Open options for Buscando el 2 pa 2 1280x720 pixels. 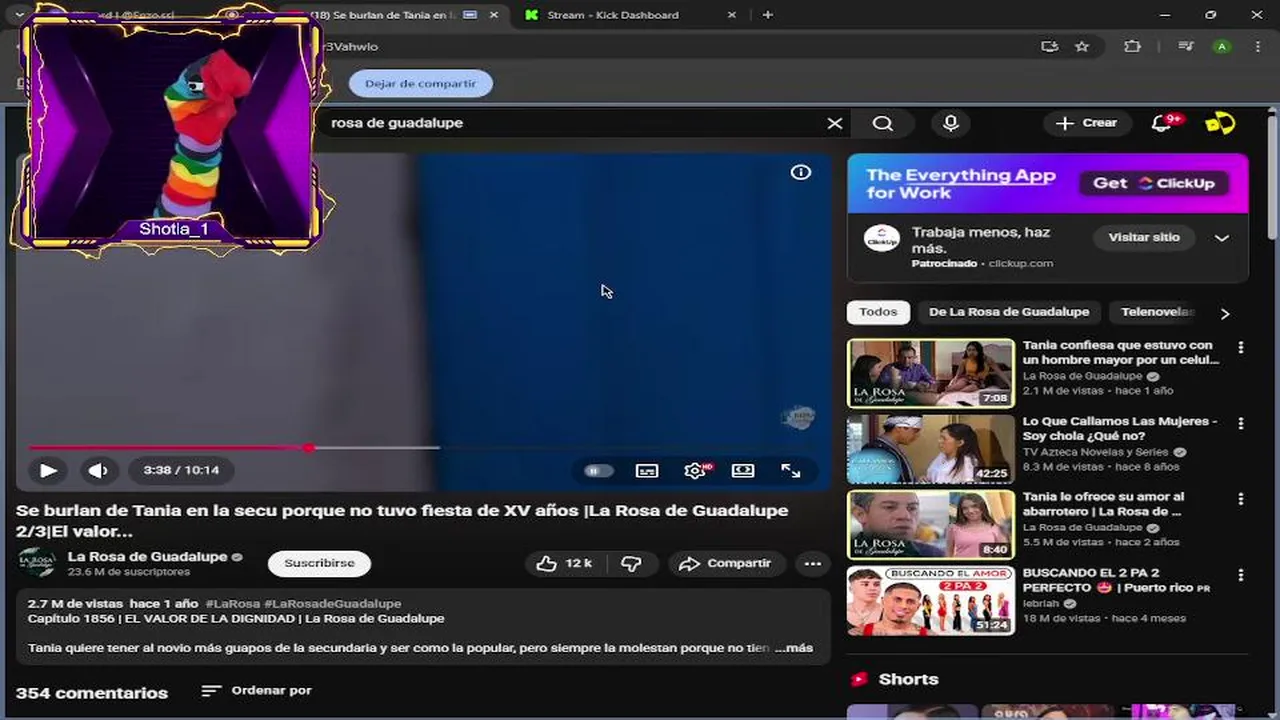point(1241,575)
